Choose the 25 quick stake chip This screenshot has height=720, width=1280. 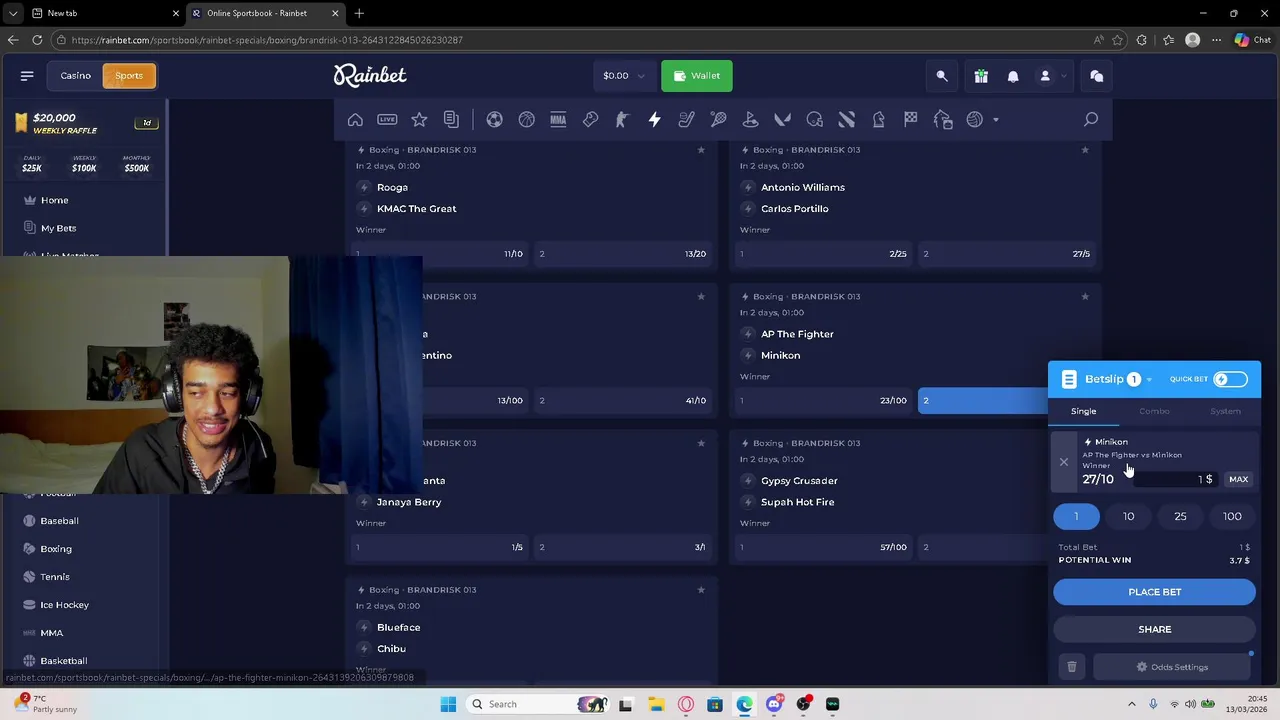click(x=1180, y=517)
